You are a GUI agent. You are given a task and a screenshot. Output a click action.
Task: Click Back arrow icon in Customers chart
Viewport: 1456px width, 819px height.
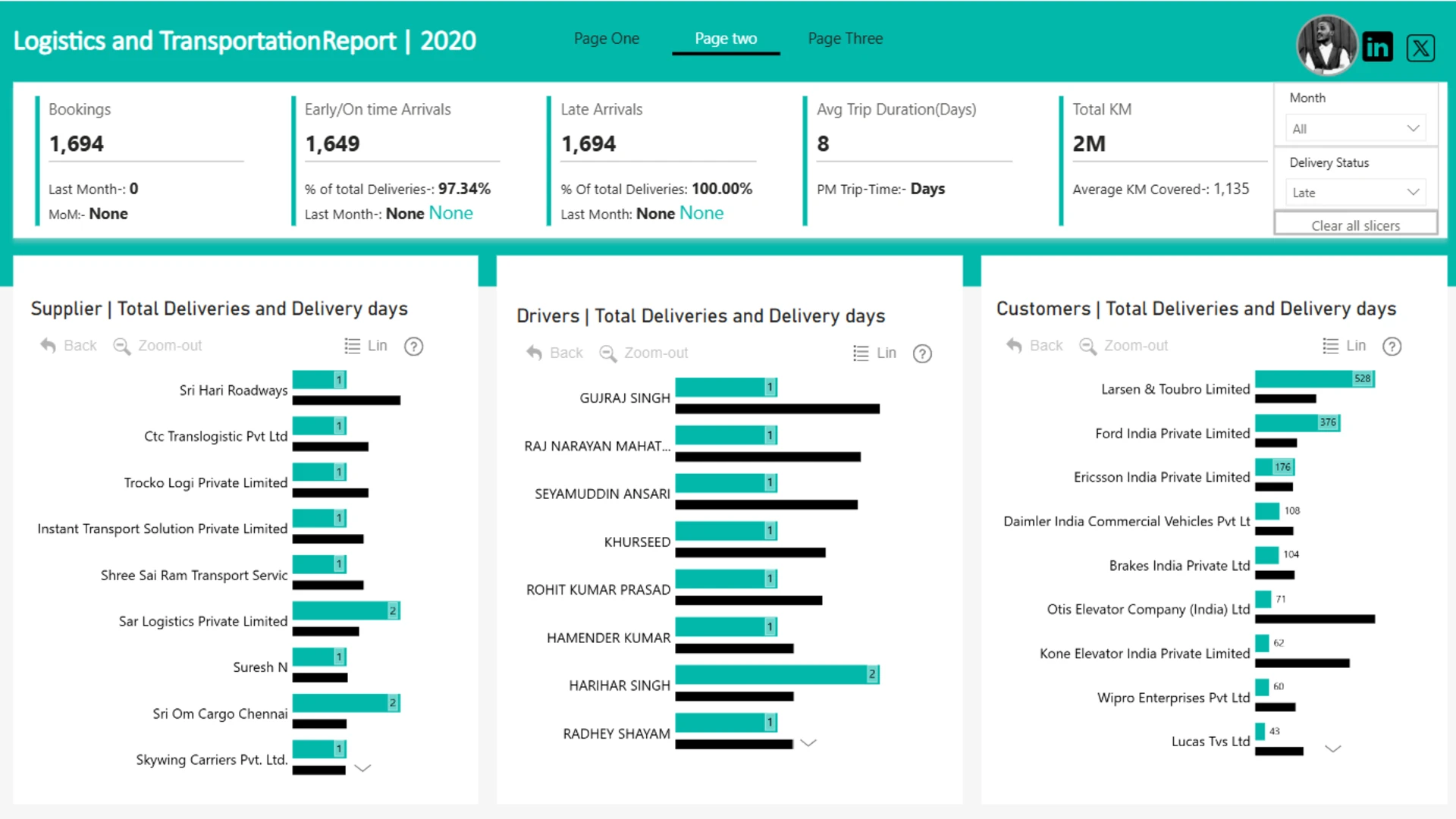pos(1014,346)
